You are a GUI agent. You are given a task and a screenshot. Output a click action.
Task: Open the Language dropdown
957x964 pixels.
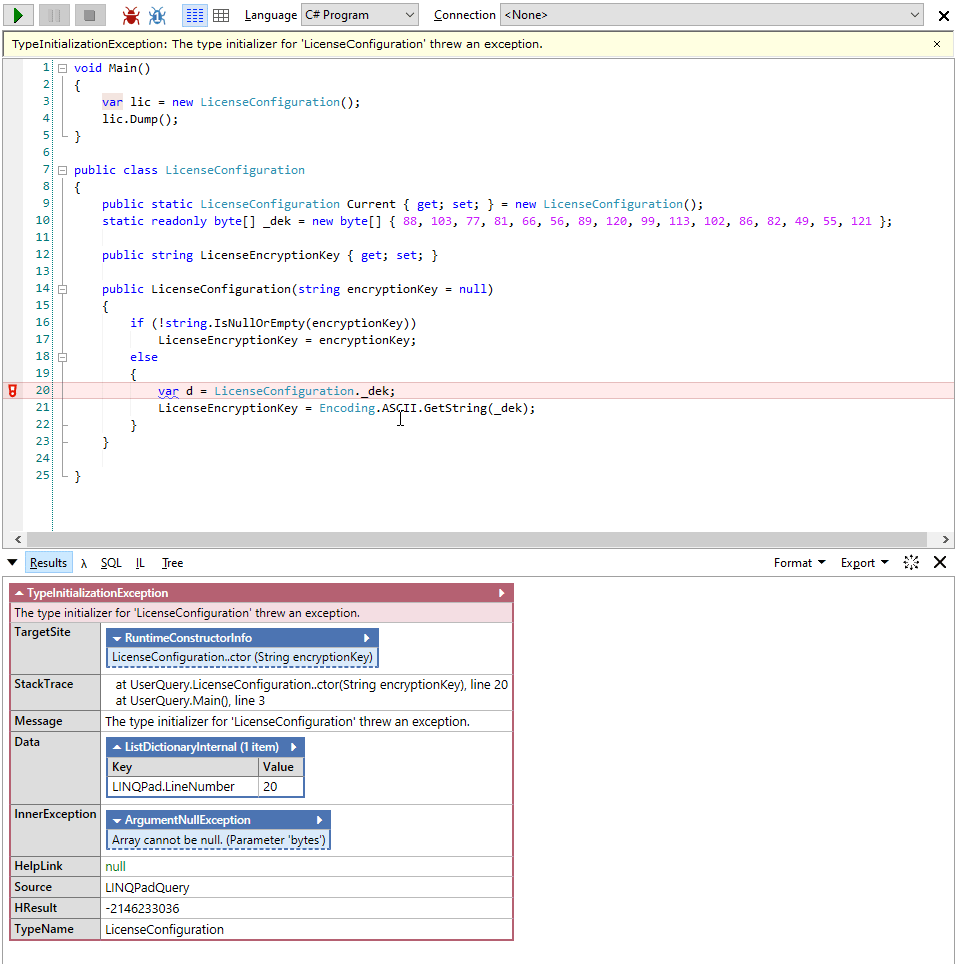pos(359,15)
